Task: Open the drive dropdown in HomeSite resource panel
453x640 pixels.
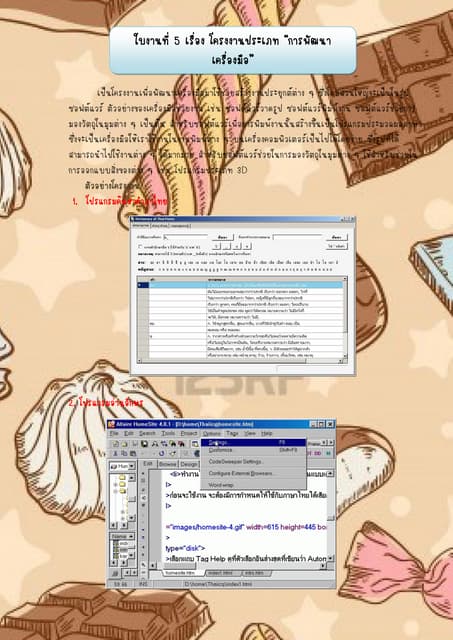Action: 131,466
